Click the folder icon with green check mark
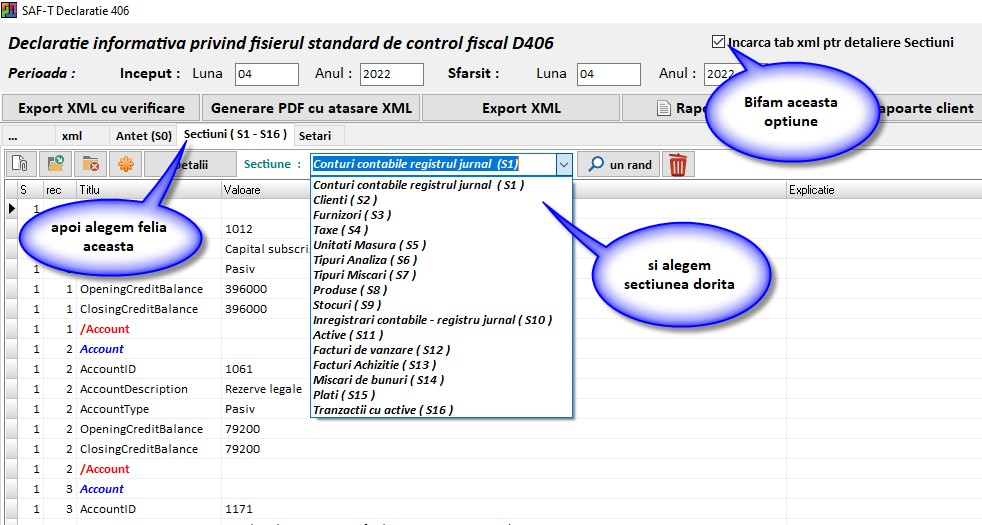The width and height of the screenshot is (982, 525). click(x=56, y=164)
